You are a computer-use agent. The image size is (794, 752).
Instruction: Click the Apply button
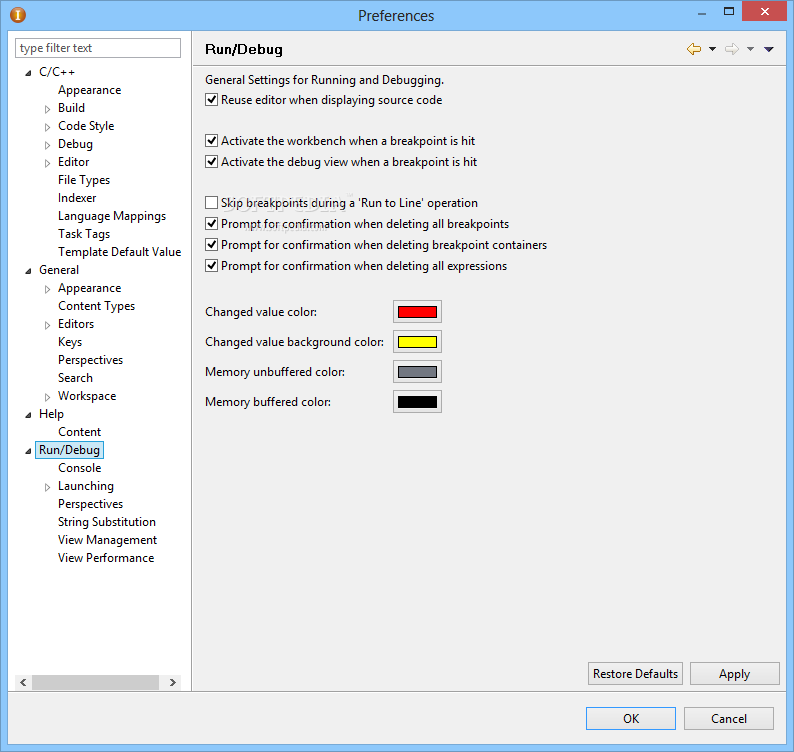point(734,674)
